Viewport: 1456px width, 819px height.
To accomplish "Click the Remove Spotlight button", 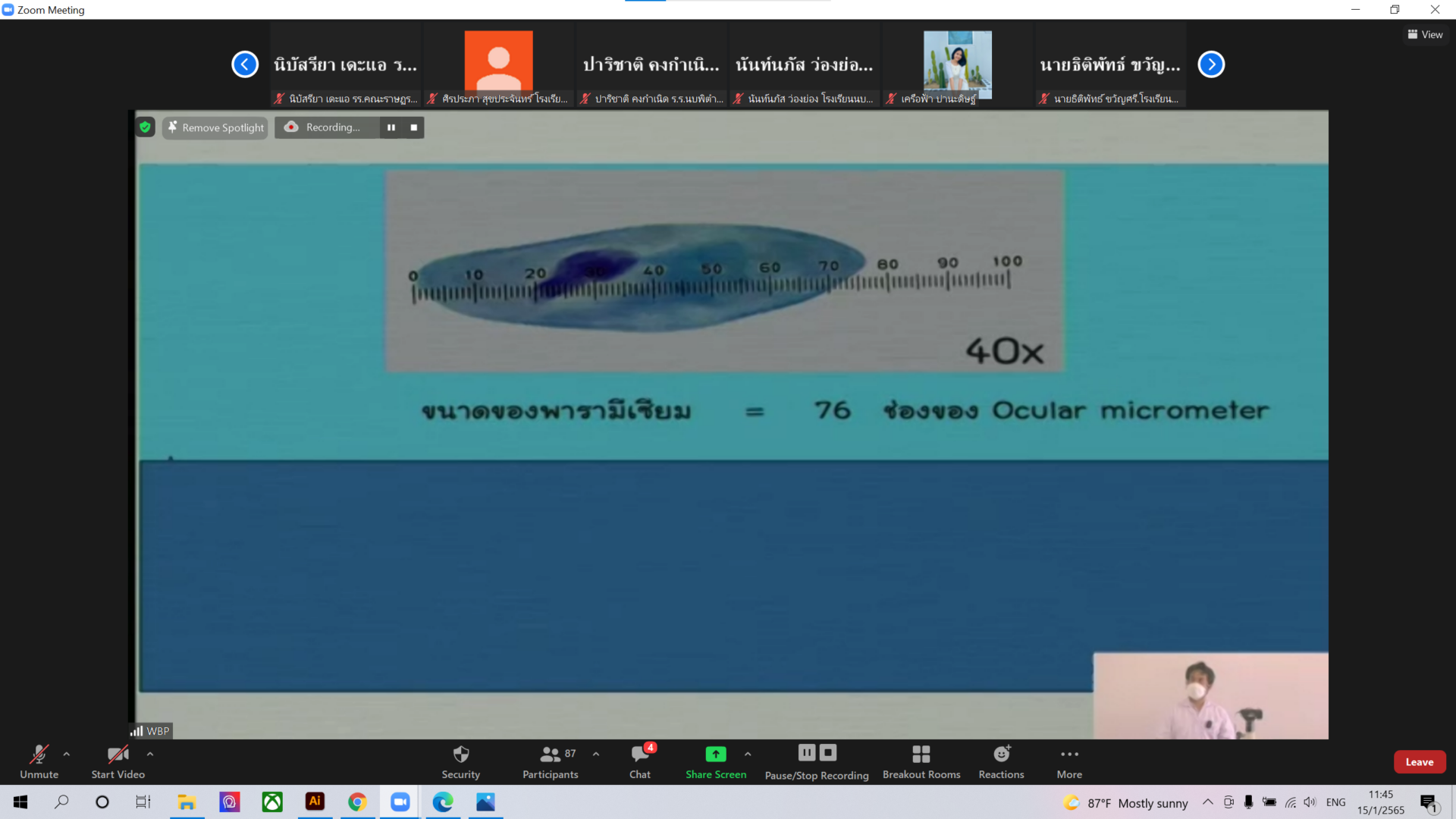I will 215,127.
